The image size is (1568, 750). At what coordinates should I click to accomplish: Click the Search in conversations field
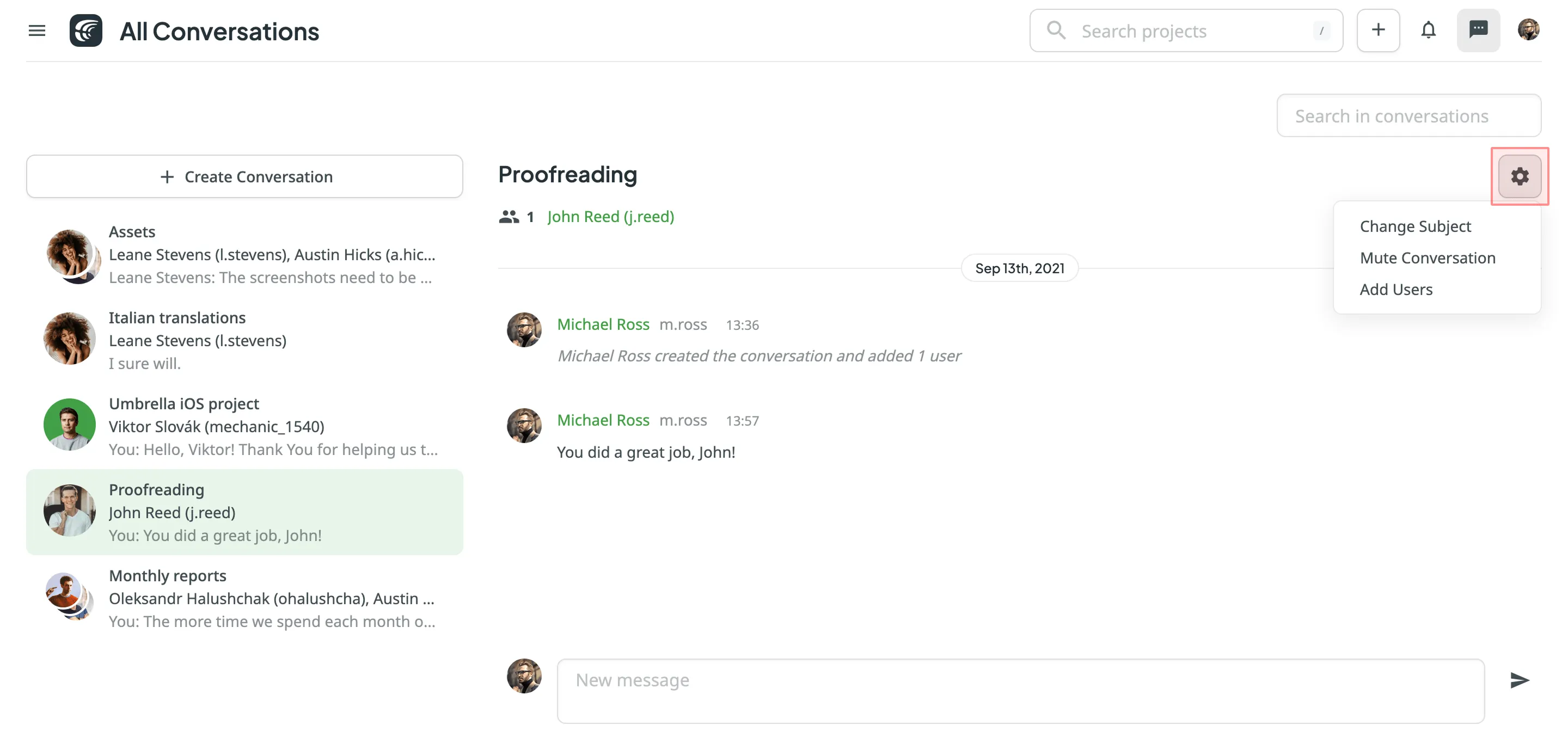[x=1408, y=115]
